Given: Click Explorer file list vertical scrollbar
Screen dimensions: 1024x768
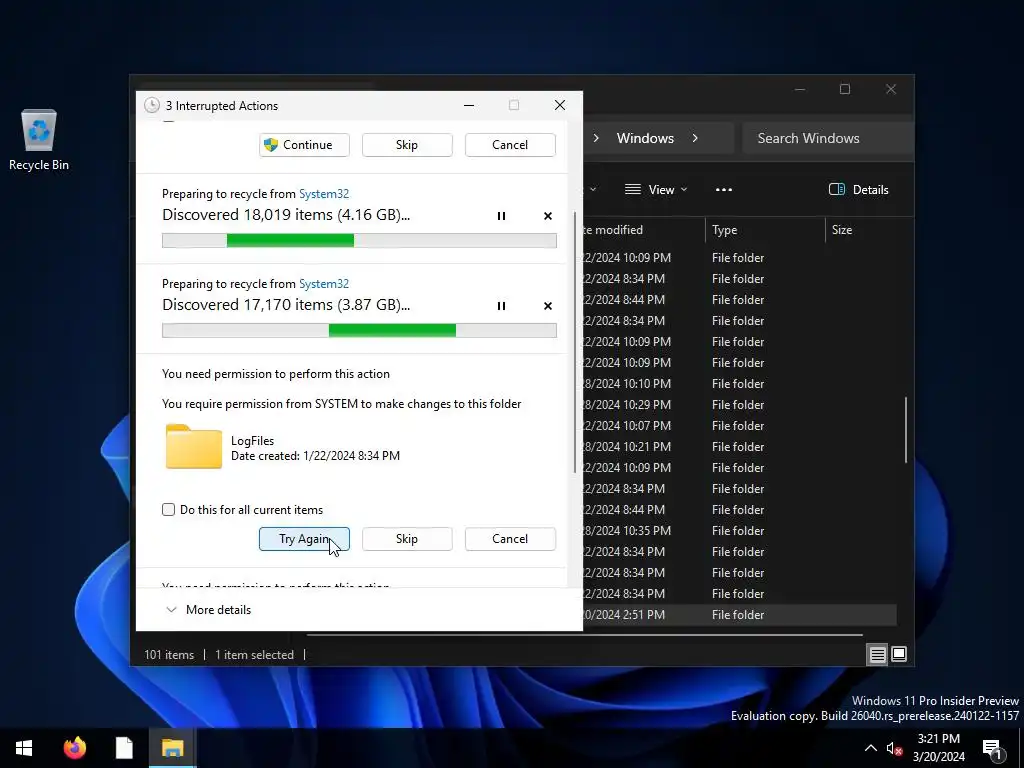Looking at the screenshot, I should tap(906, 430).
